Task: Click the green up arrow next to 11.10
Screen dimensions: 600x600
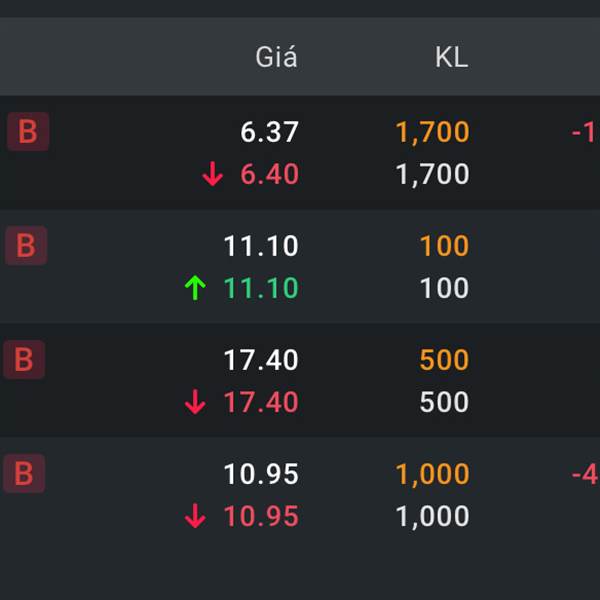Action: pyautogui.click(x=195, y=288)
